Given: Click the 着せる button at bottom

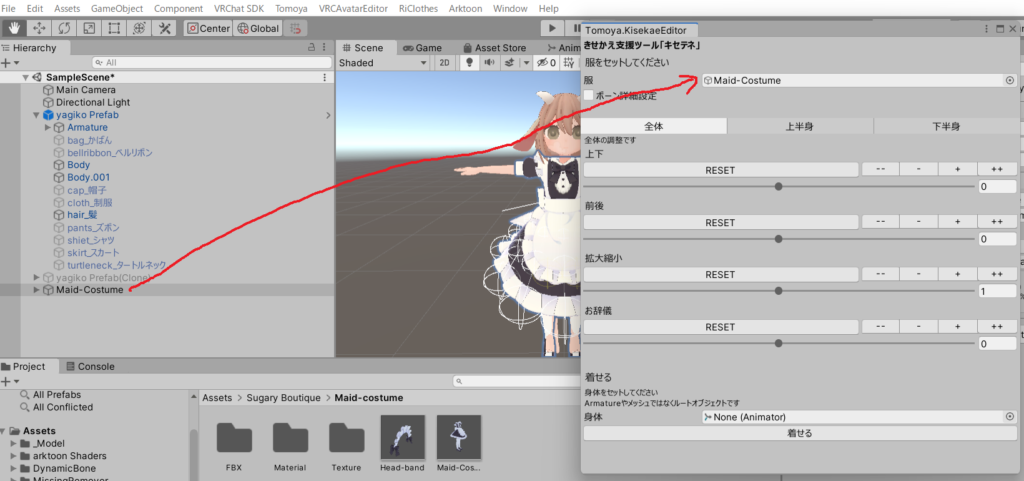Looking at the screenshot, I should pyautogui.click(x=800, y=433).
